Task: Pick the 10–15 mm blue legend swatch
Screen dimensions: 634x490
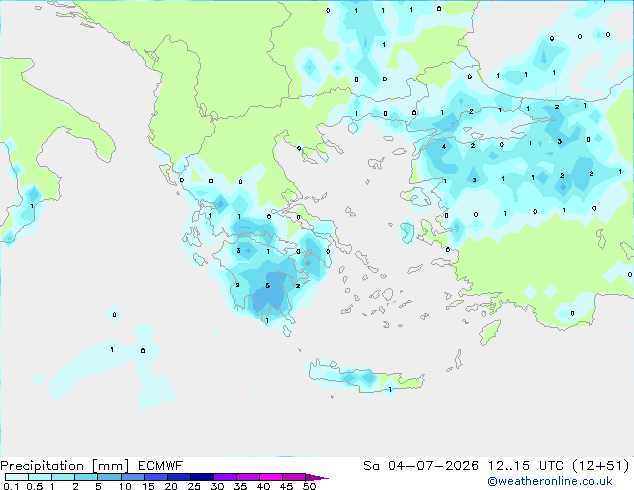Action: (x=132, y=477)
